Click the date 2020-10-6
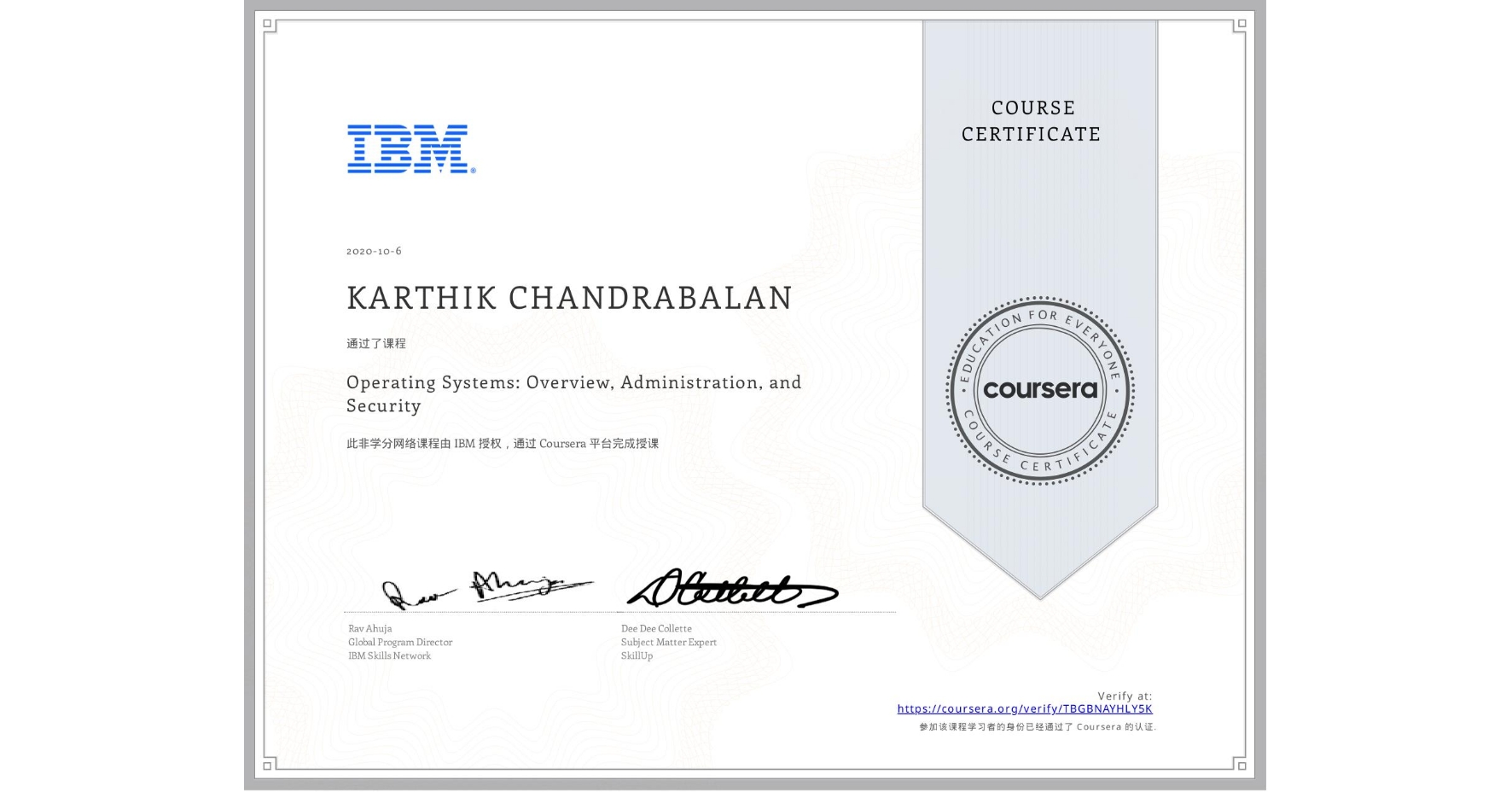This screenshot has height=792, width=1512. 374,251
